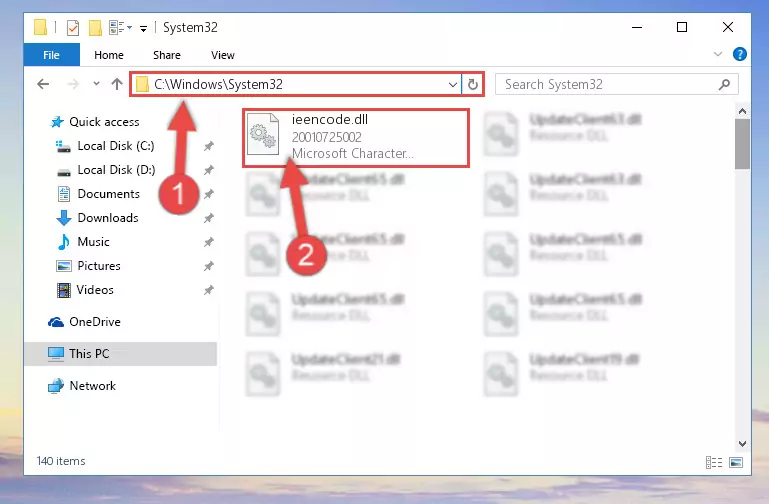Image resolution: width=769 pixels, height=504 pixels.
Task: Switch to the View ribbon tab
Action: (x=223, y=55)
